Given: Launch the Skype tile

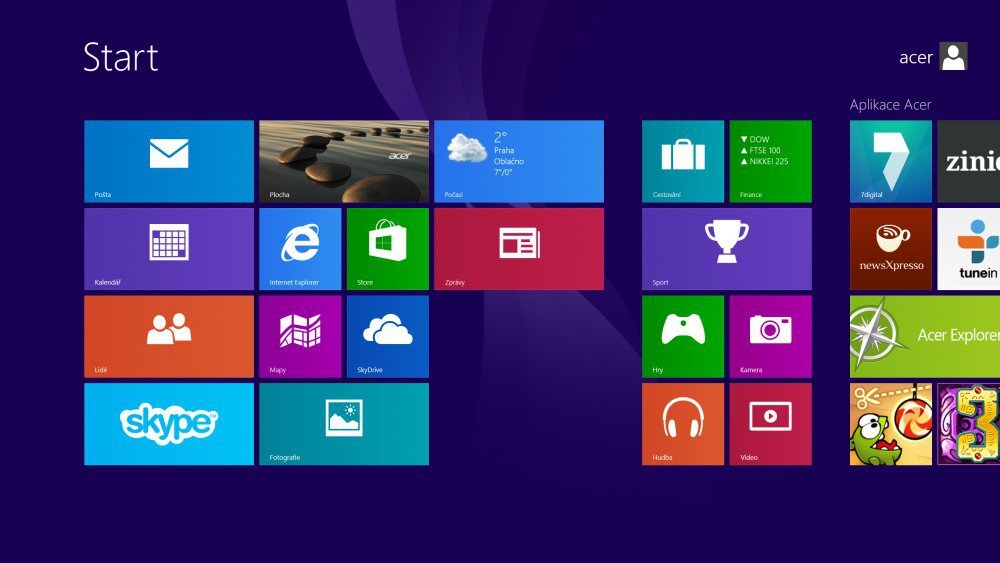Looking at the screenshot, I should 168,423.
